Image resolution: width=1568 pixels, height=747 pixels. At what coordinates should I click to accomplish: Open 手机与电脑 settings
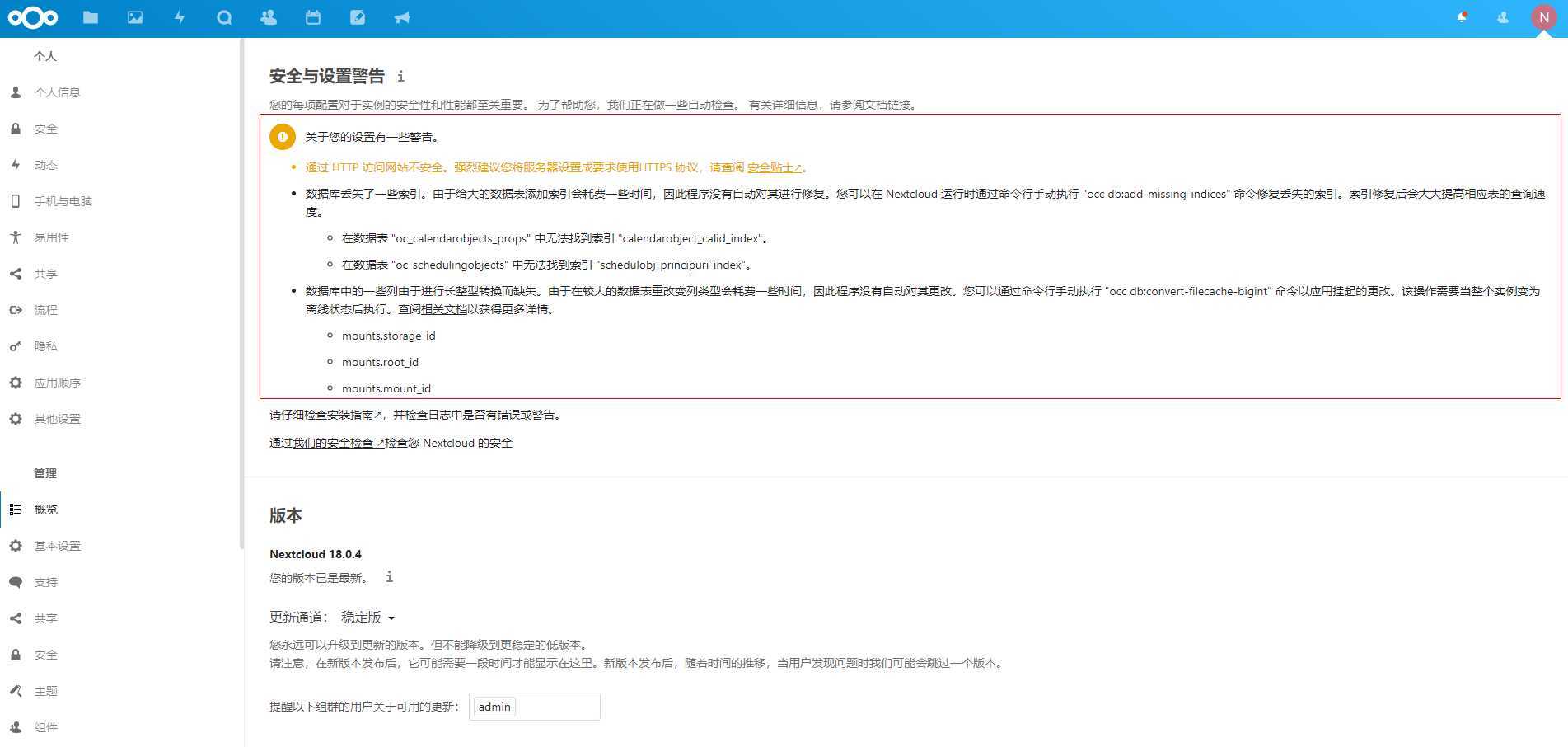pos(120,201)
